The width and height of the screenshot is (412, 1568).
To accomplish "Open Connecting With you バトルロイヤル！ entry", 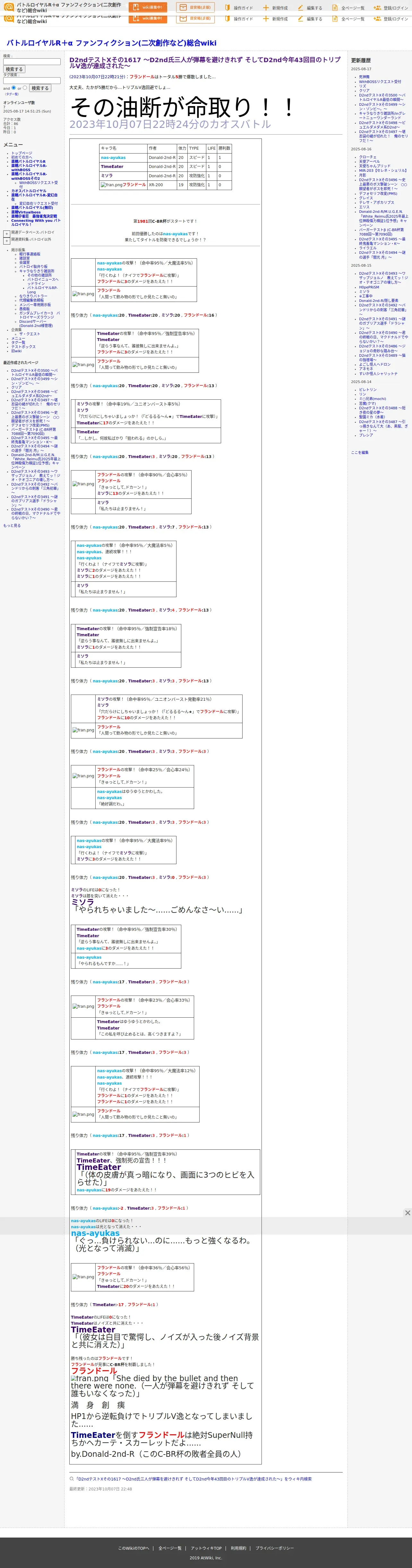I will tap(35, 223).
